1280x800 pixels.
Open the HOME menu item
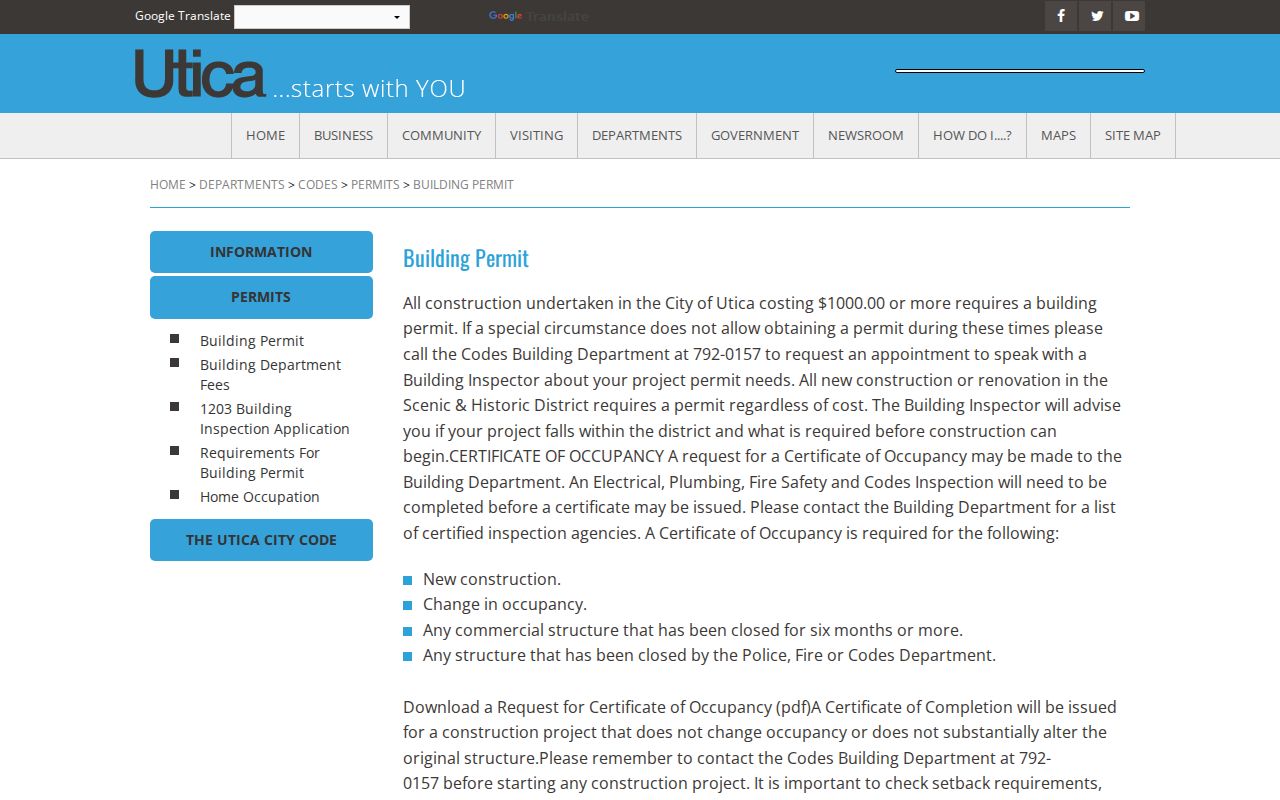tap(265, 136)
